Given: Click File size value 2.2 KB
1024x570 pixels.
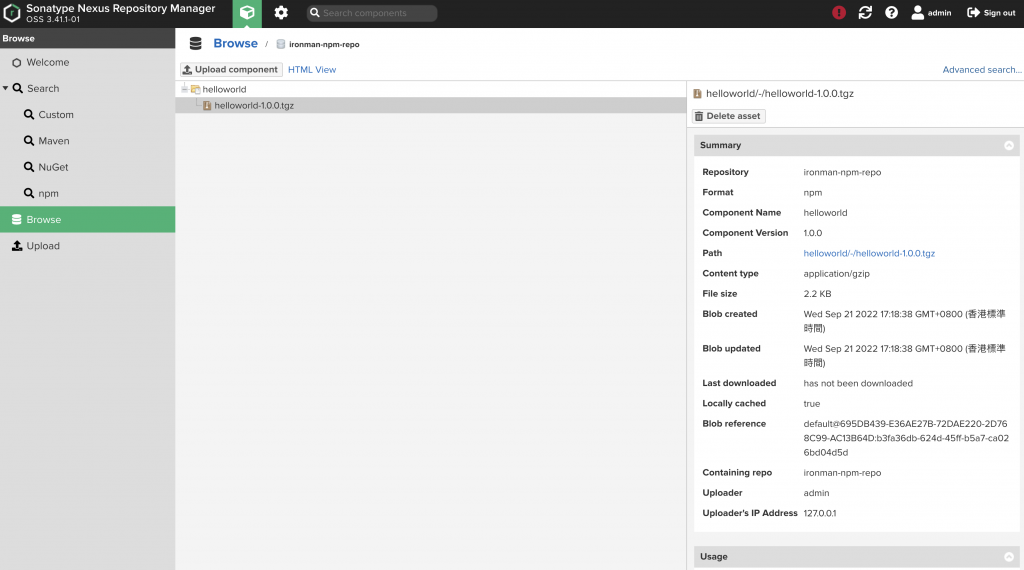Looking at the screenshot, I should 817,294.
